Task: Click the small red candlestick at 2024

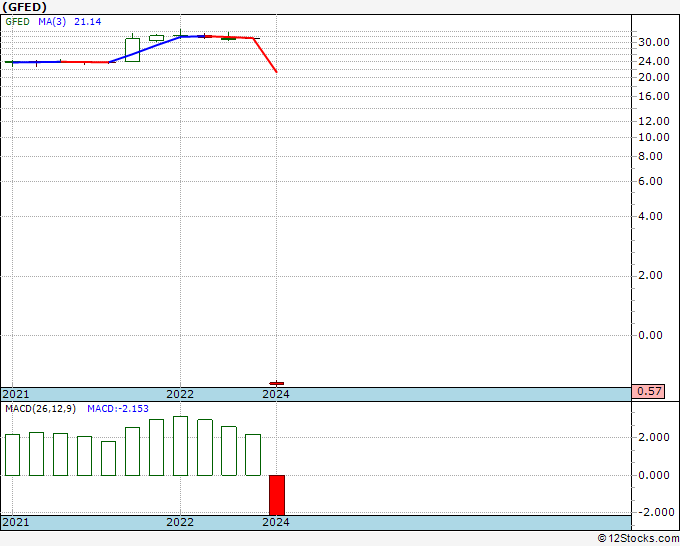Action: (x=277, y=383)
